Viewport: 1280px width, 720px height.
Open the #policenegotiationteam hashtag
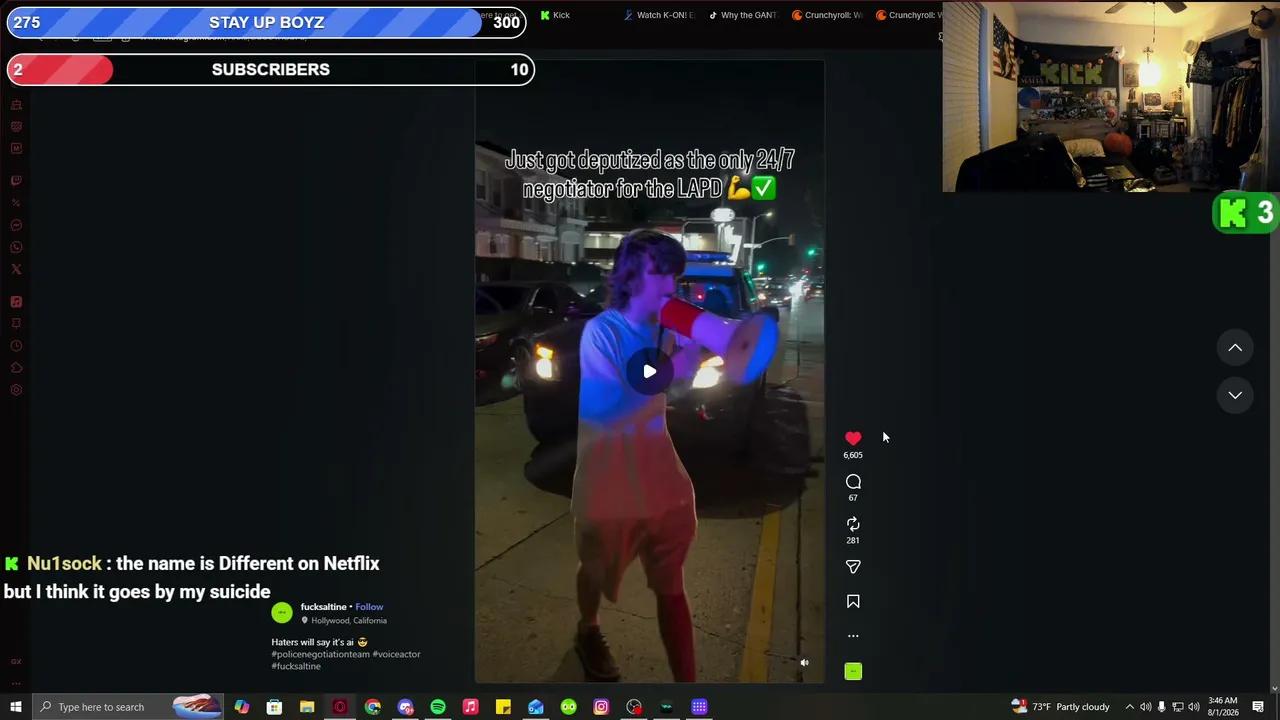click(321, 654)
